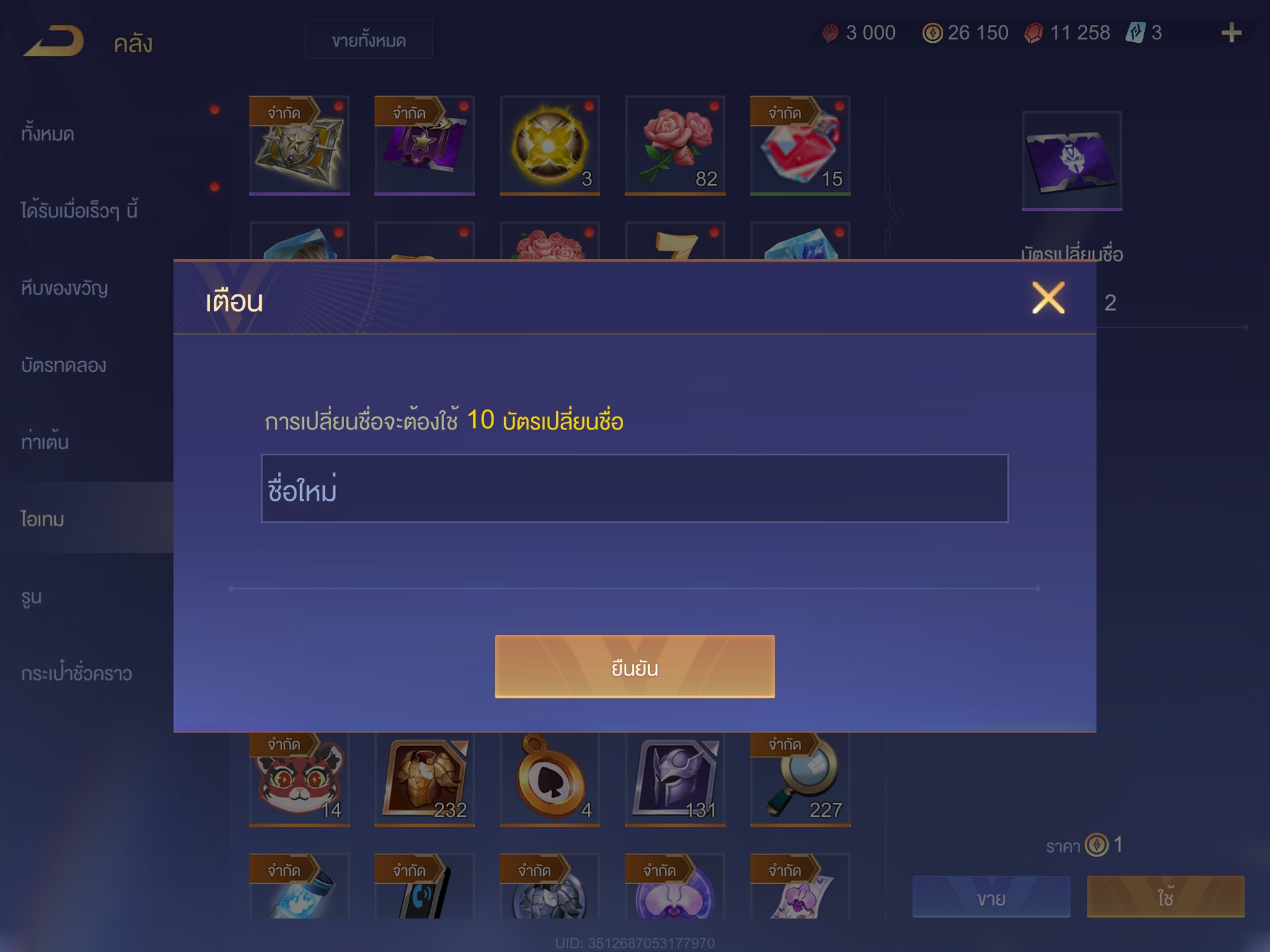Click the ยืนยัน confirm button
This screenshot has width=1270, height=952.
[634, 667]
